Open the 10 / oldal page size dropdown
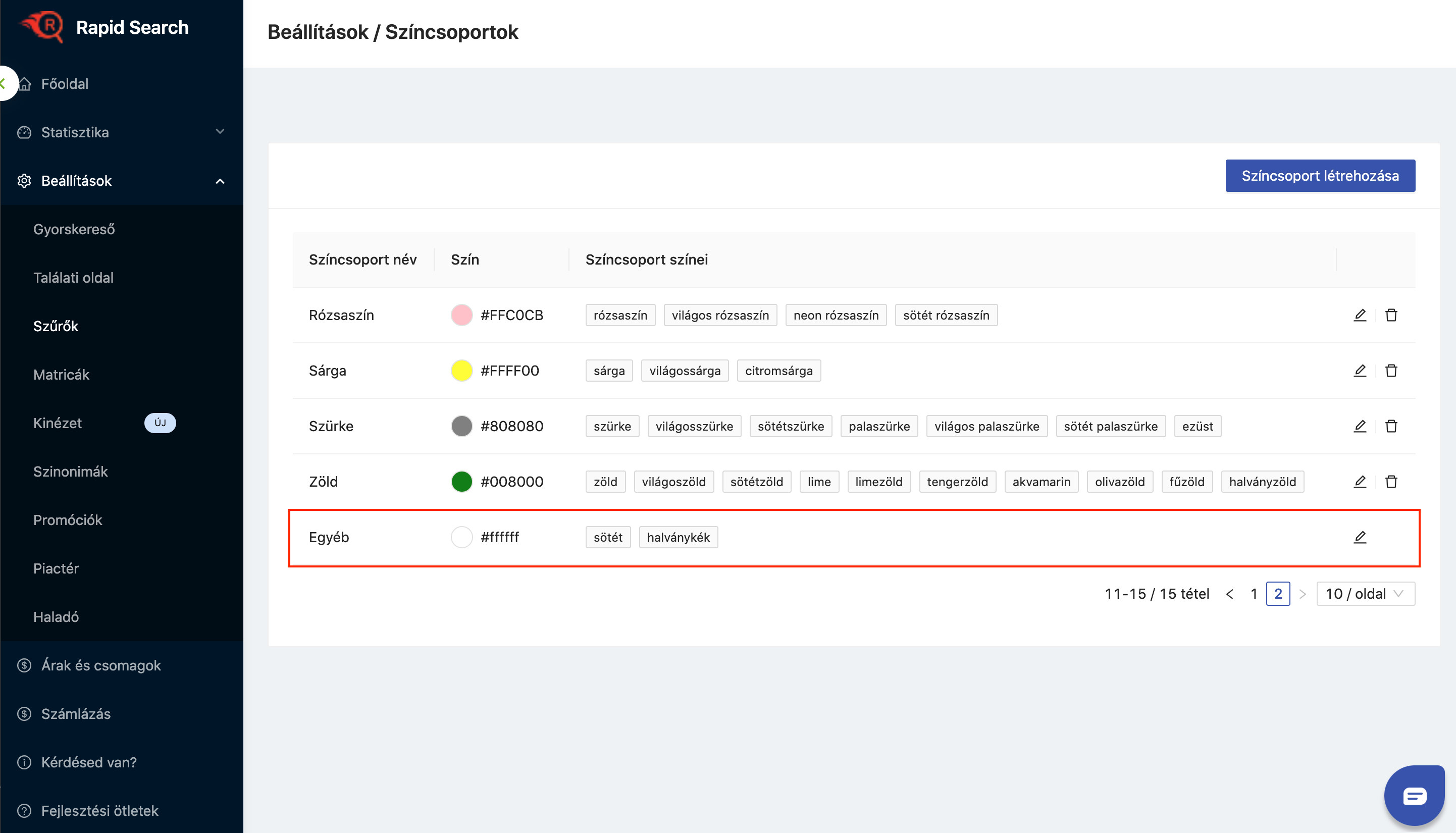Image resolution: width=1456 pixels, height=833 pixels. 1365,594
